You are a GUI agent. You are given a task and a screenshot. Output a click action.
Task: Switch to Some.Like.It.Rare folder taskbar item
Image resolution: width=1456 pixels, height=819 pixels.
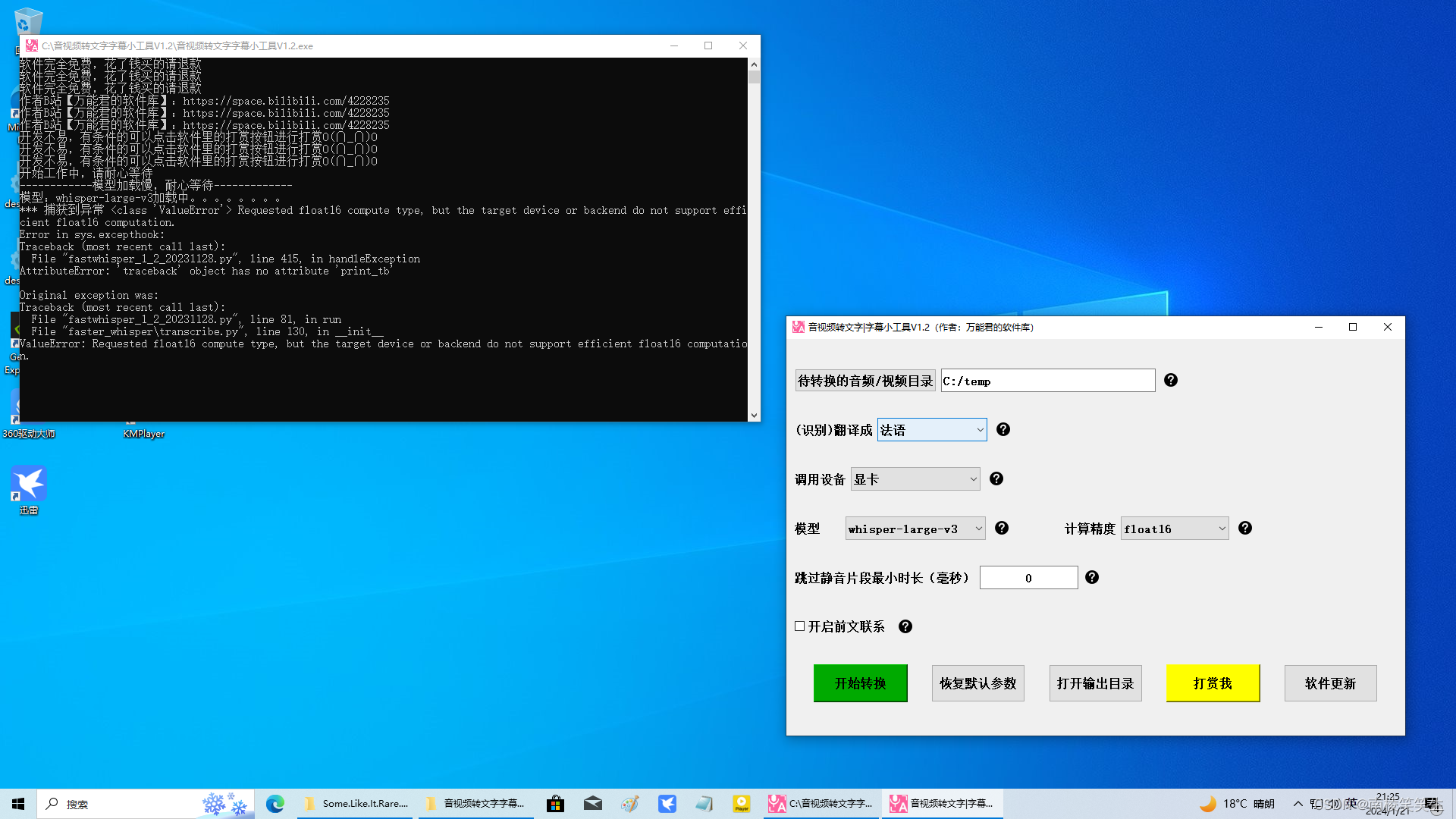356,804
